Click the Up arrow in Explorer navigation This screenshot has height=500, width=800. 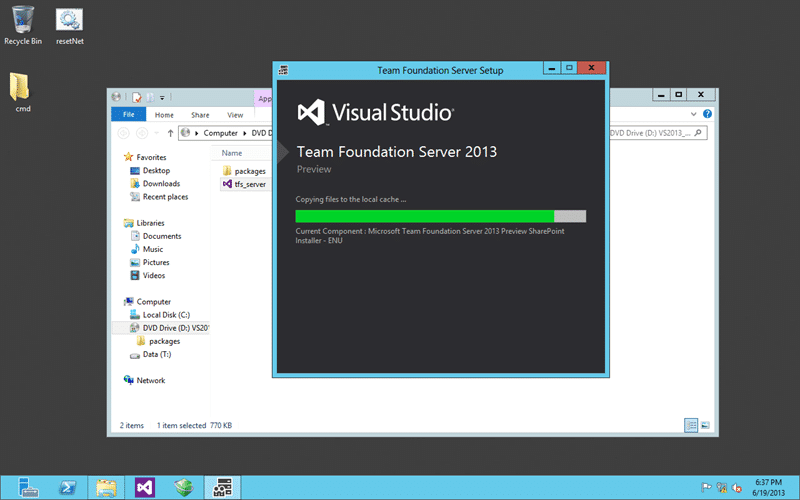(170, 133)
